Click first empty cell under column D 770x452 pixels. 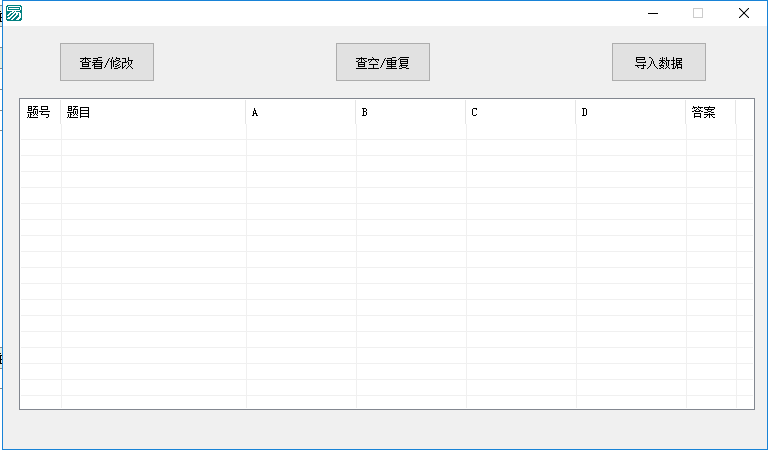click(631, 132)
